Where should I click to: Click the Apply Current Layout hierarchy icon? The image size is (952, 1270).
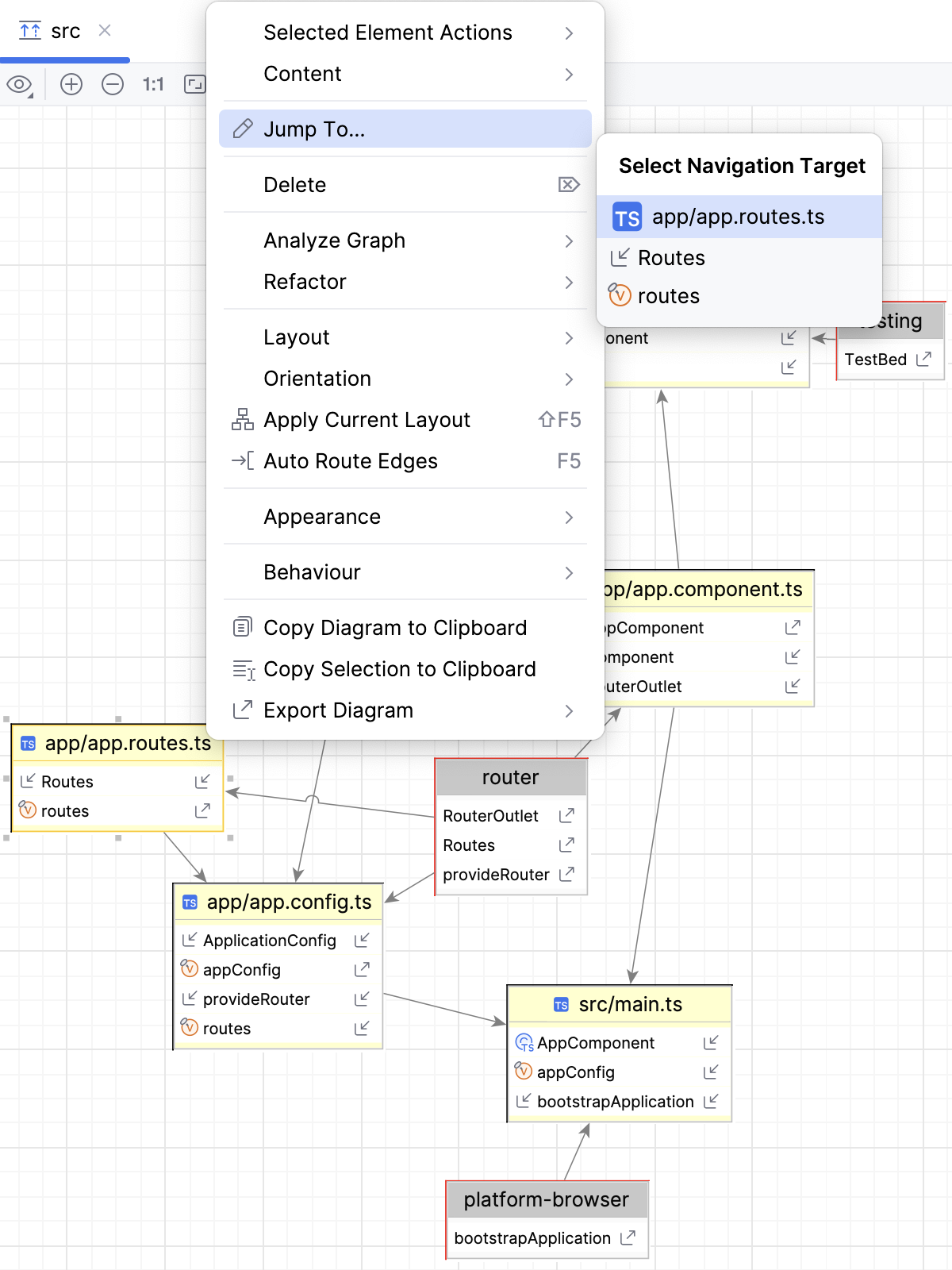[243, 419]
